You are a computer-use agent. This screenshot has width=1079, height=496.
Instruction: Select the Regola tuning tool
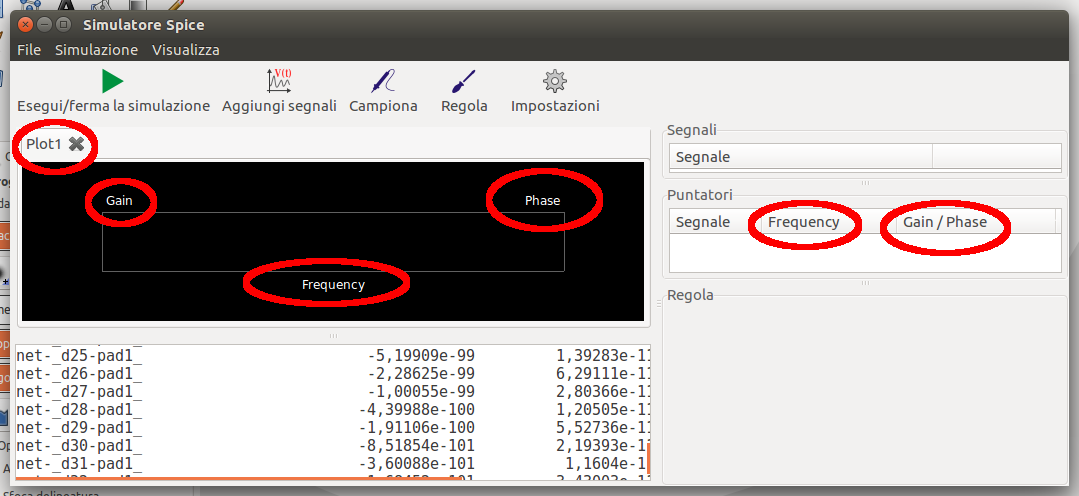464,81
